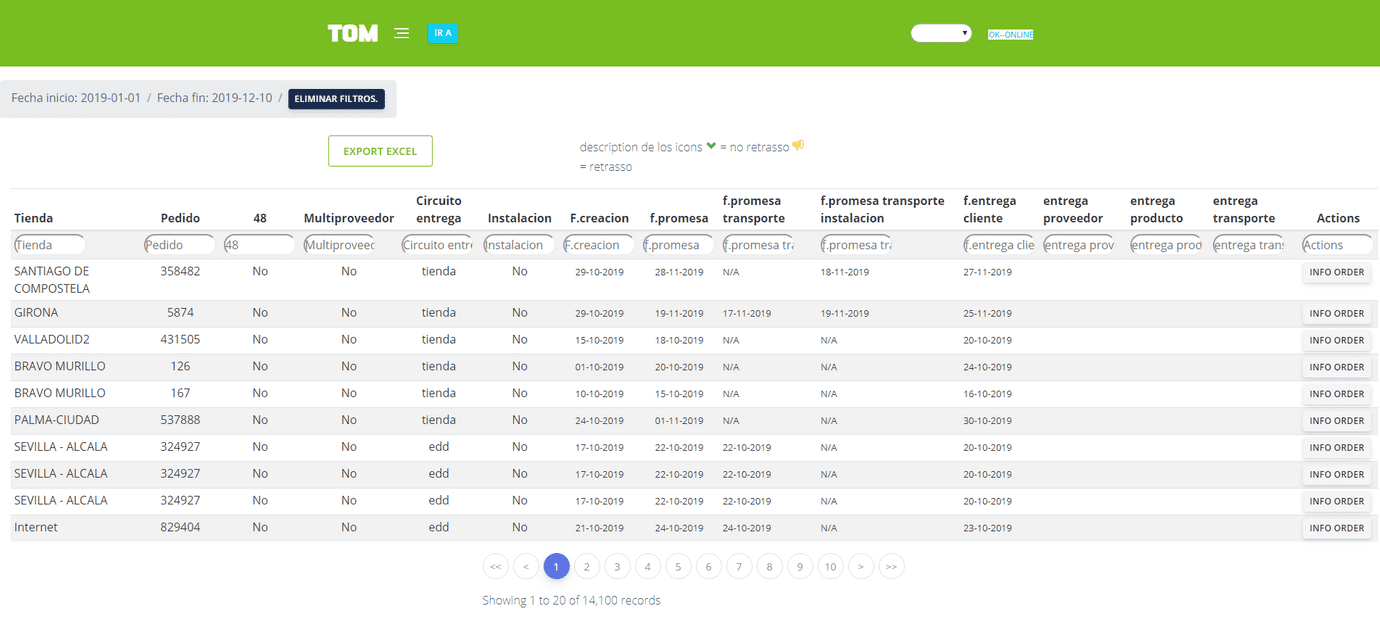
Task: Focus the entrega proveedor filter field
Action: (1079, 245)
